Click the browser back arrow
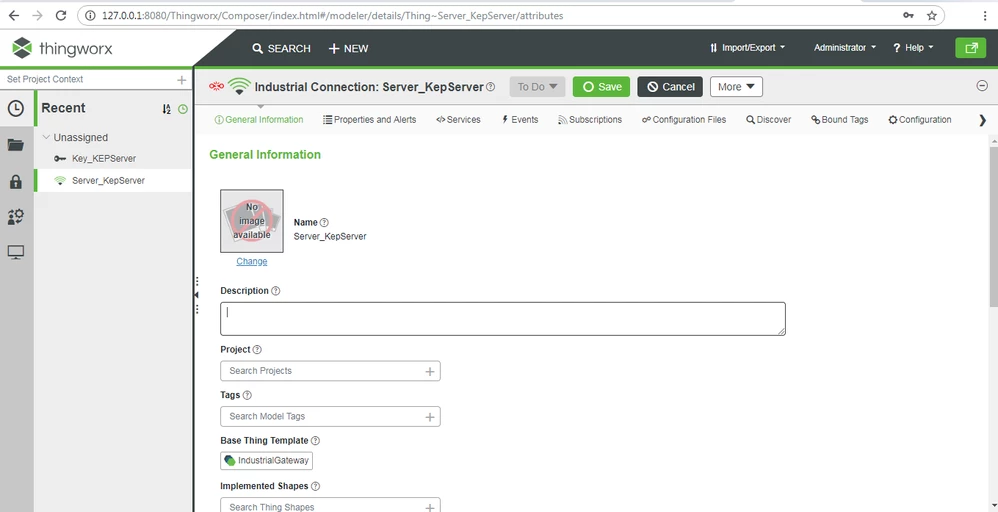Screen dimensions: 998x512 (13, 15)
